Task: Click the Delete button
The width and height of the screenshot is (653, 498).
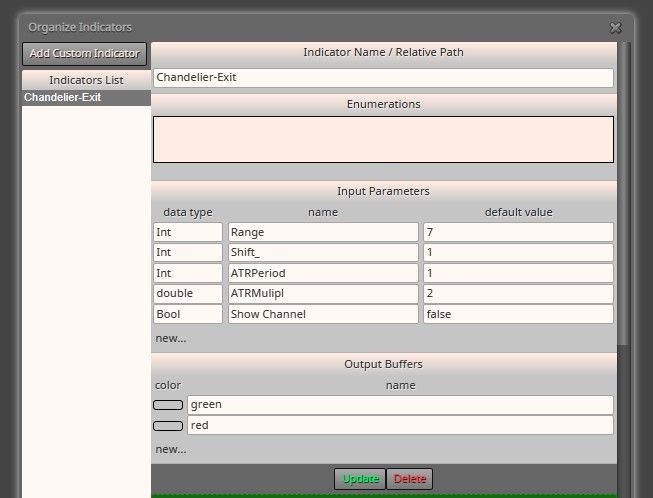Action: 410,479
